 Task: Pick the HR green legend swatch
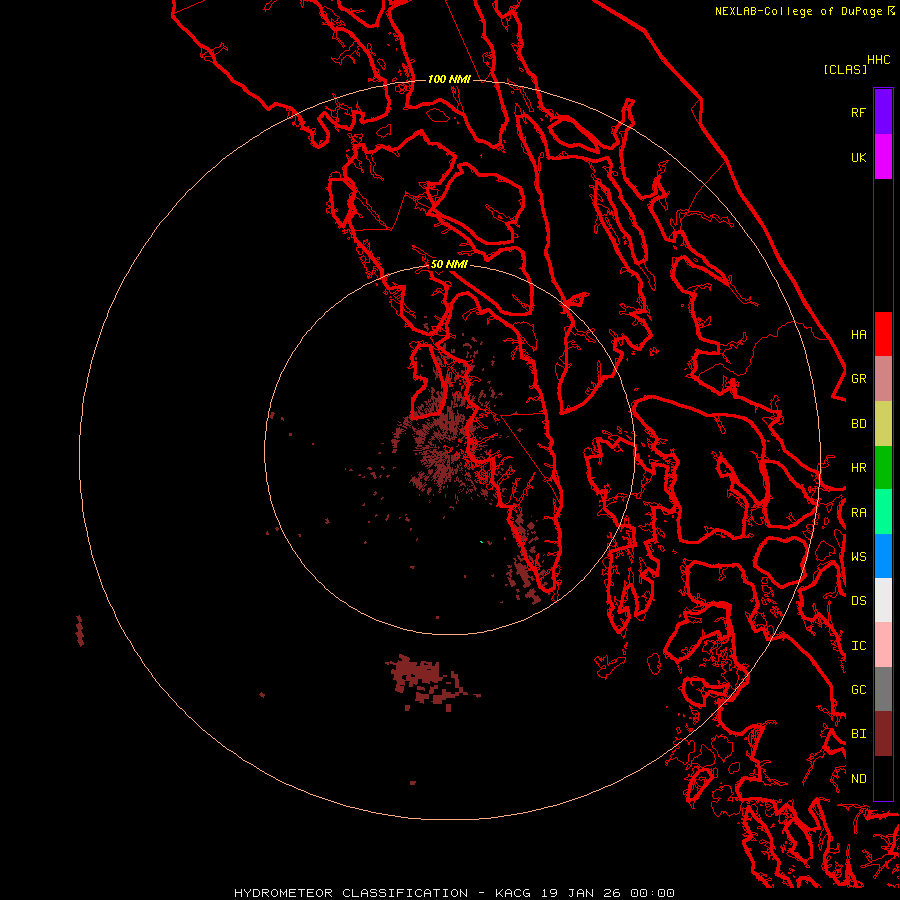coord(883,468)
